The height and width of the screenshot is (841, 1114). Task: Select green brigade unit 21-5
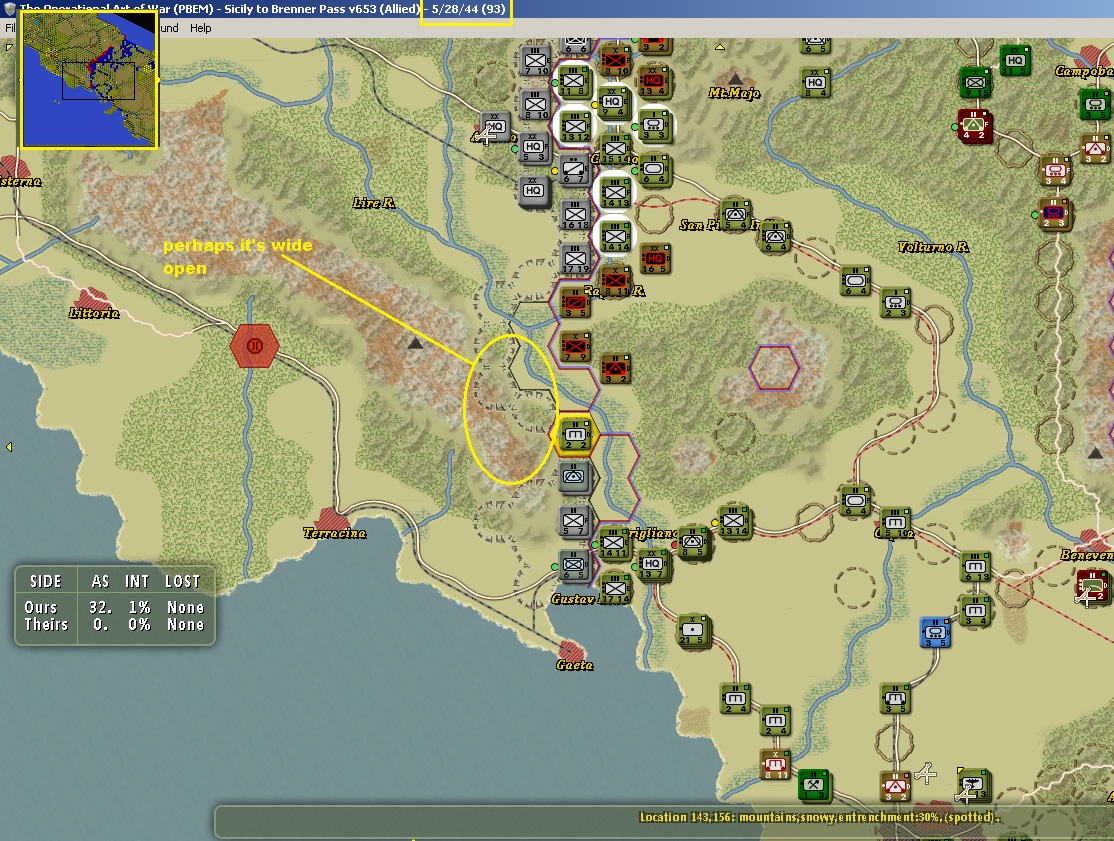[693, 631]
